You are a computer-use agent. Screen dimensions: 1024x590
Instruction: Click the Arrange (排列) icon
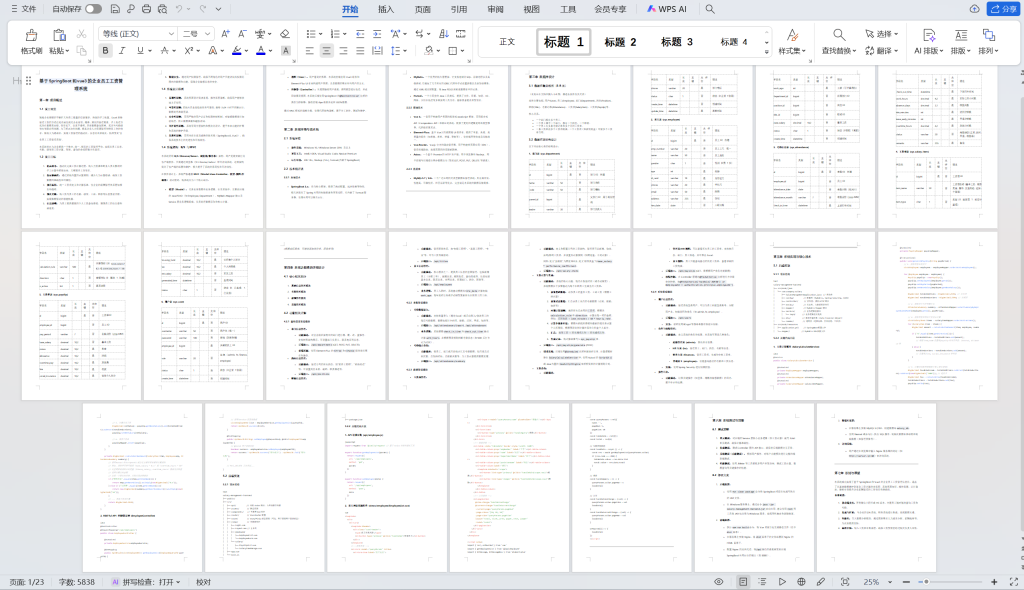tap(989, 35)
